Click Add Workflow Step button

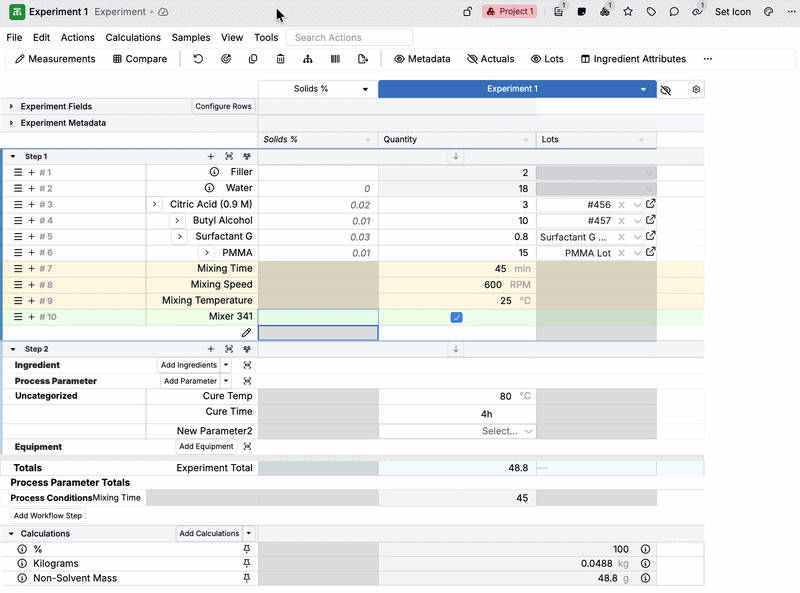(48, 516)
